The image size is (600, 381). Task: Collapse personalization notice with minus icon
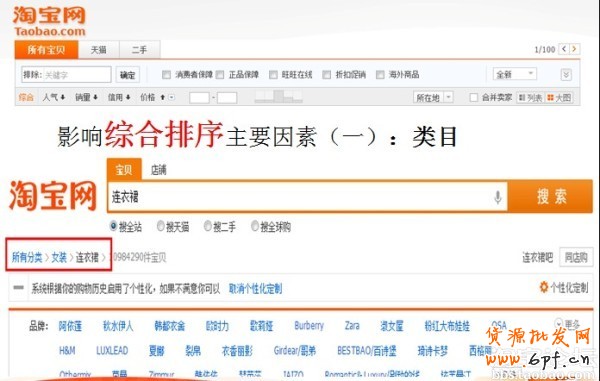[x=18, y=288]
